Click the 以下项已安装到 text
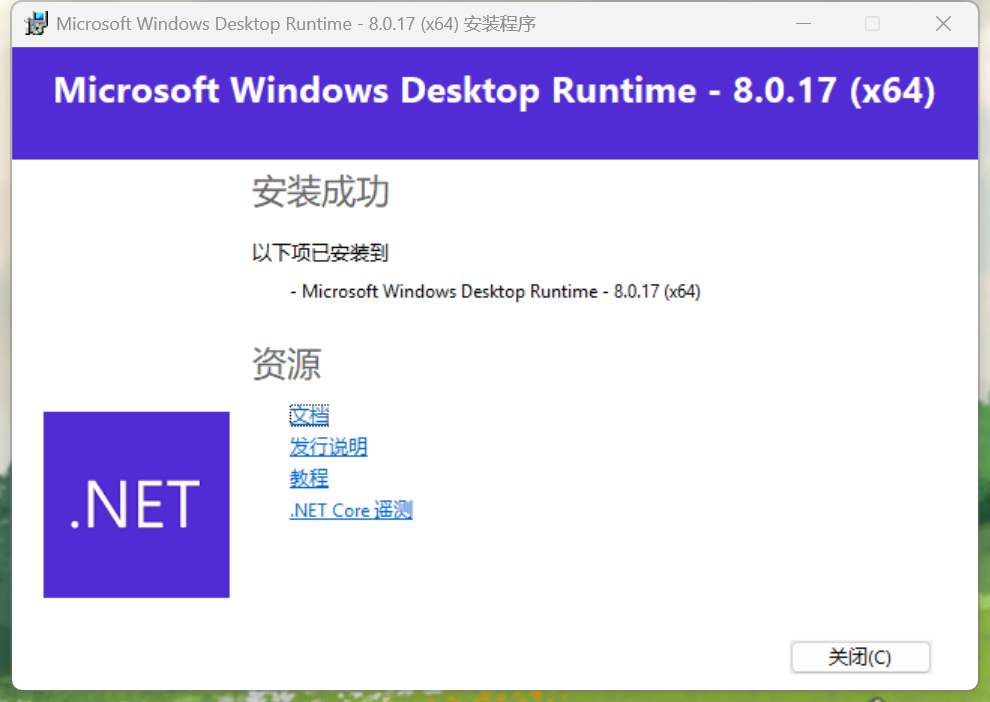The height and width of the screenshot is (702, 990). [x=320, y=253]
